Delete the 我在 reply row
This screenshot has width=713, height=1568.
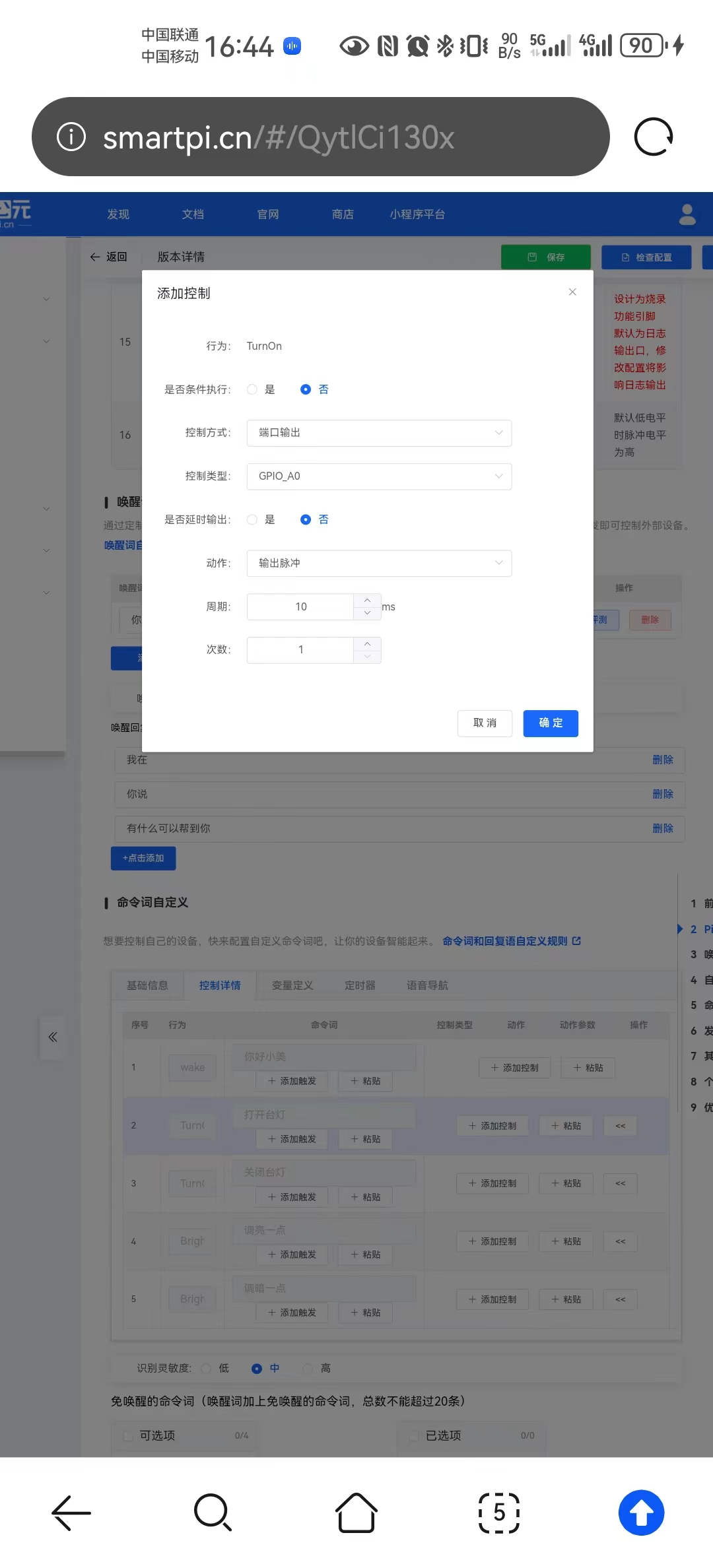point(663,760)
